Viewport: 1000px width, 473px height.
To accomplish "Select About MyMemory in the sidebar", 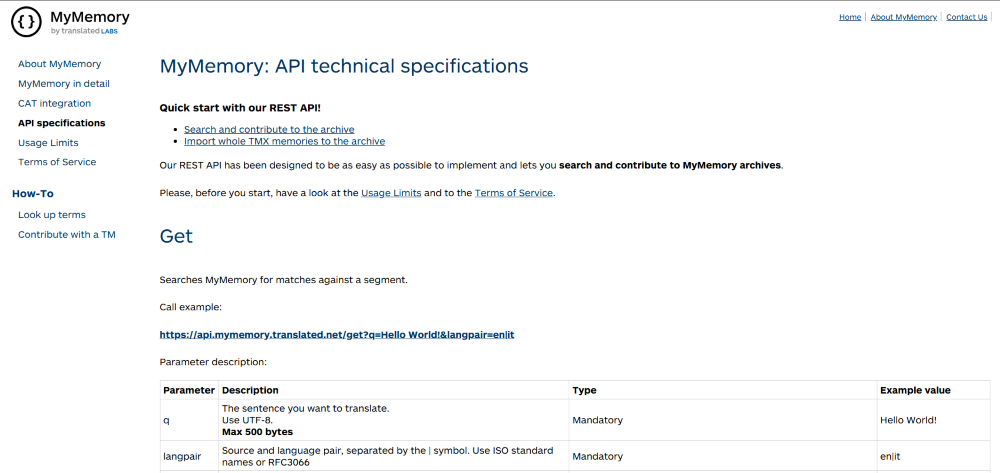I will (x=59, y=64).
